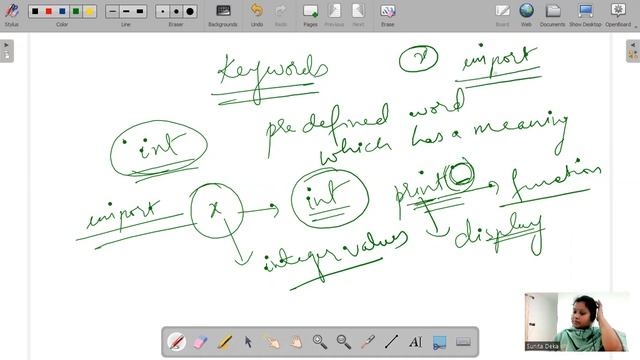Go to the Previous page
Viewport: 640px width, 360px height.
[334, 15]
